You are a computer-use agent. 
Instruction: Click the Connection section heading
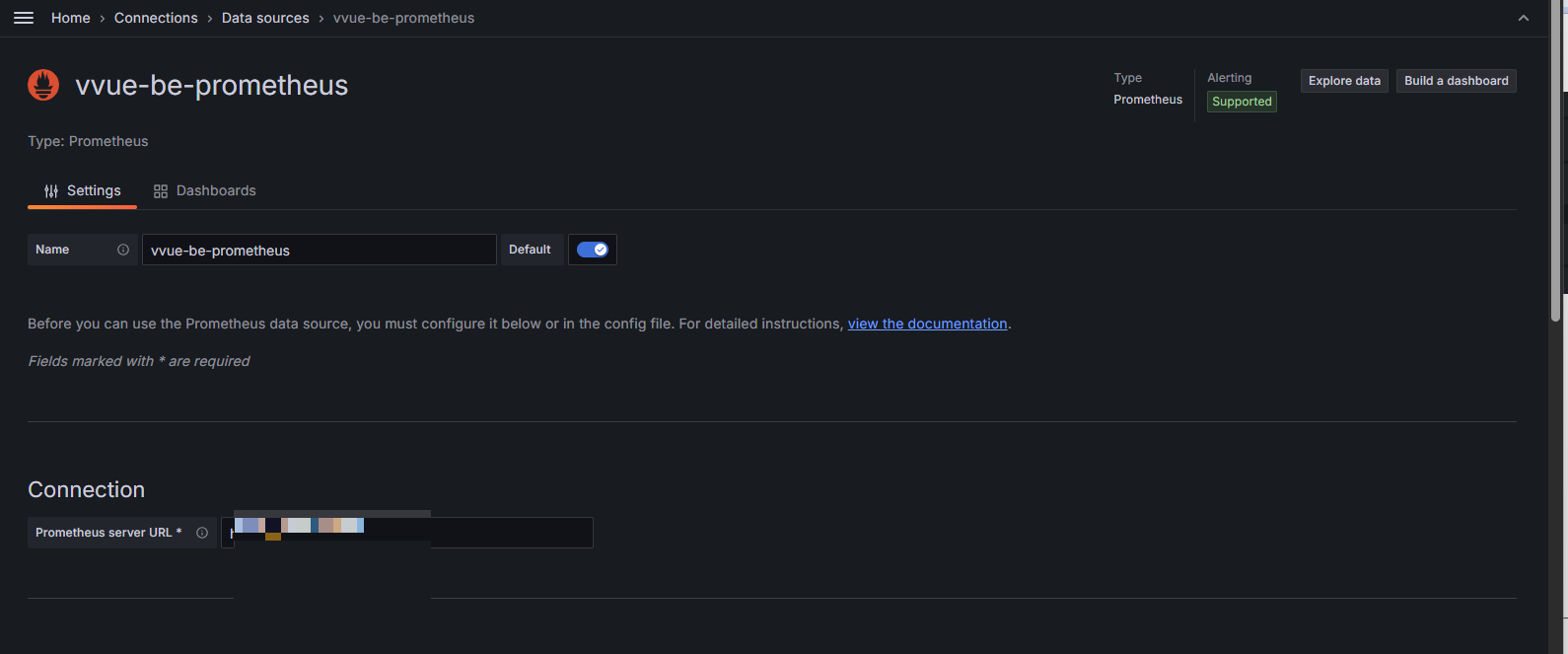point(87,490)
